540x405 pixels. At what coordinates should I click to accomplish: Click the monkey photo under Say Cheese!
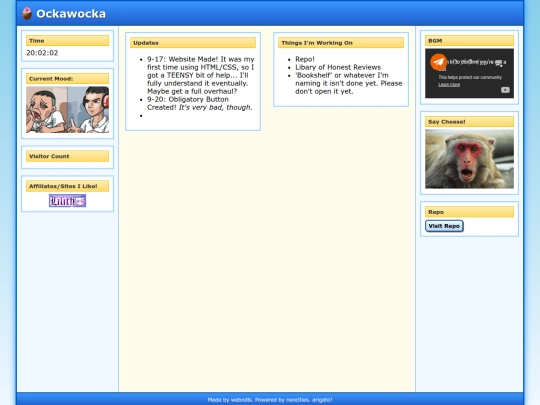coord(469,159)
